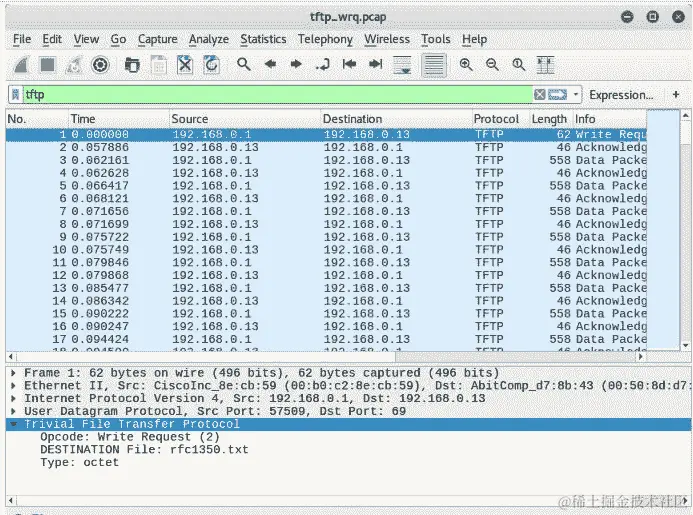Expand the User Datagram Protocol row
Viewport: 693px width, 515px height.
(13, 411)
